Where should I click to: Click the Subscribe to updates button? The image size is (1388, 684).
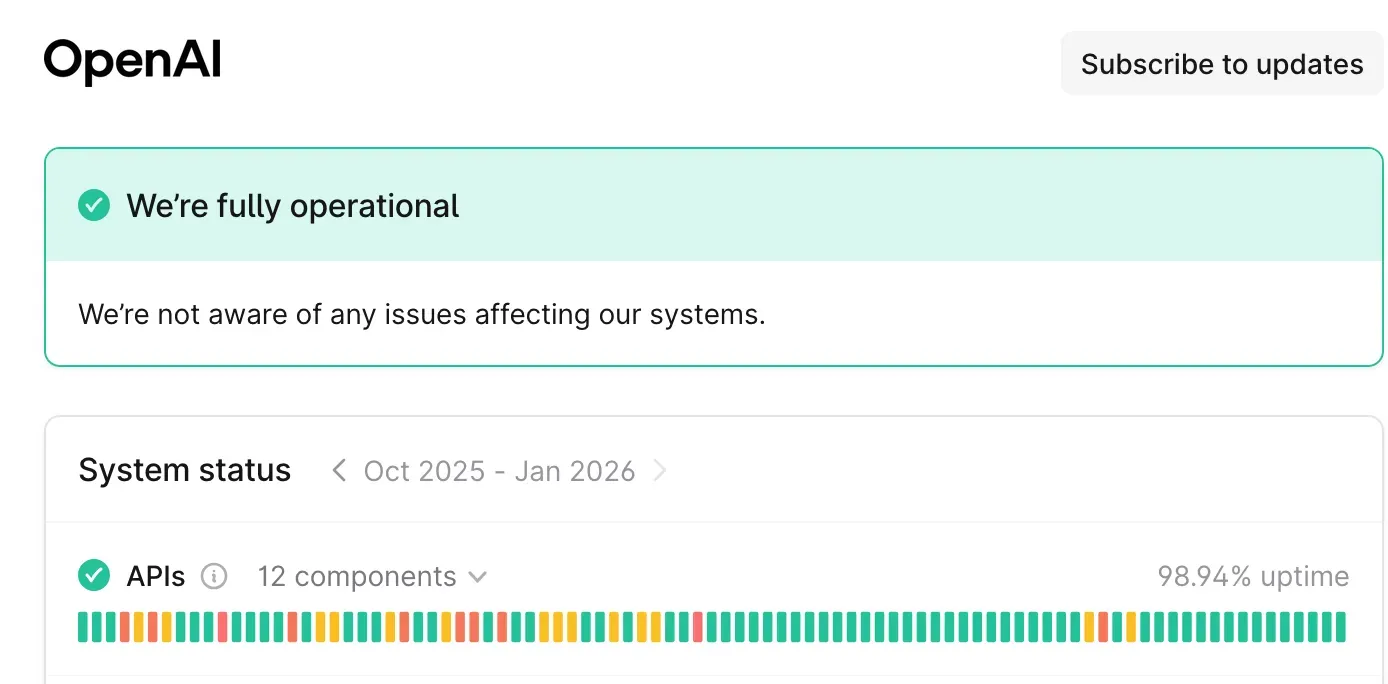pyautogui.click(x=1221, y=63)
